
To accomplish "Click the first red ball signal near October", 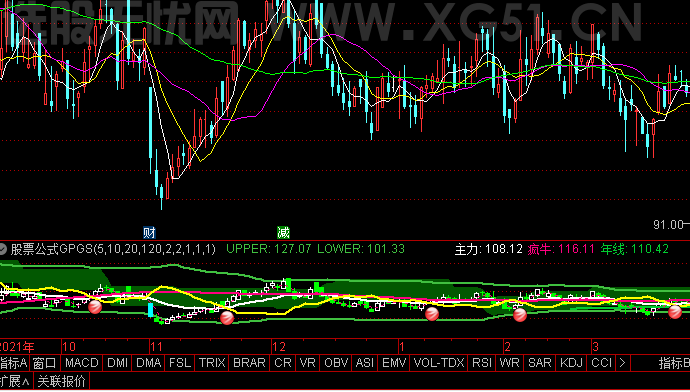I will click(x=95, y=307).
